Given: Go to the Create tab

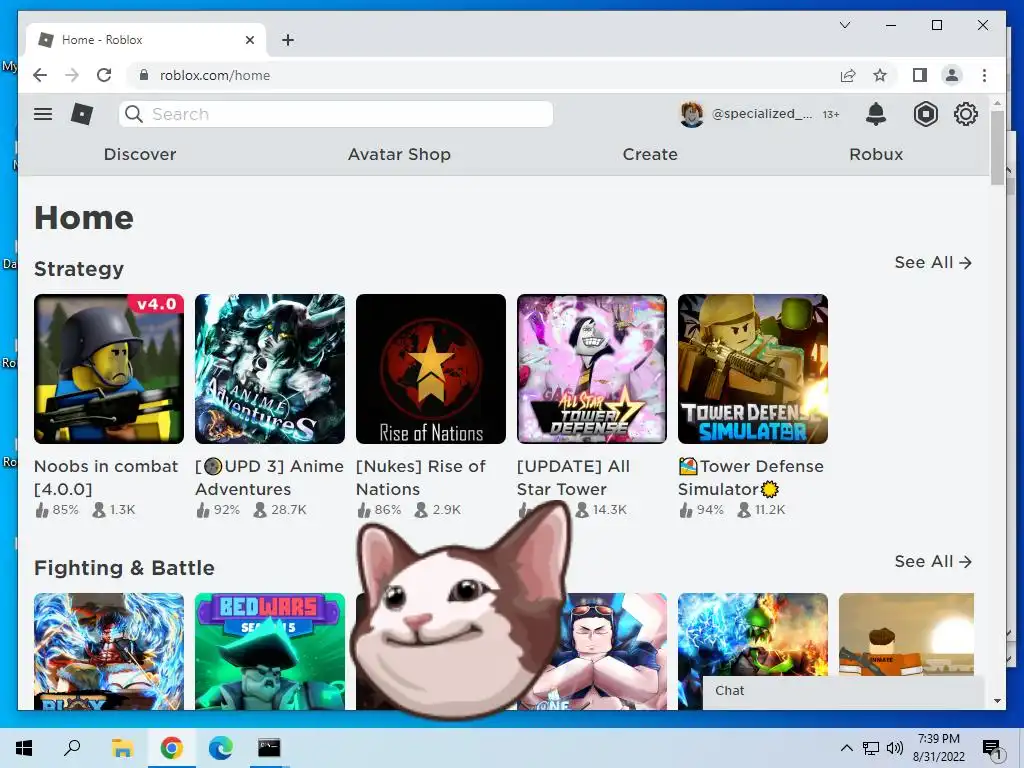Looking at the screenshot, I should 650,154.
